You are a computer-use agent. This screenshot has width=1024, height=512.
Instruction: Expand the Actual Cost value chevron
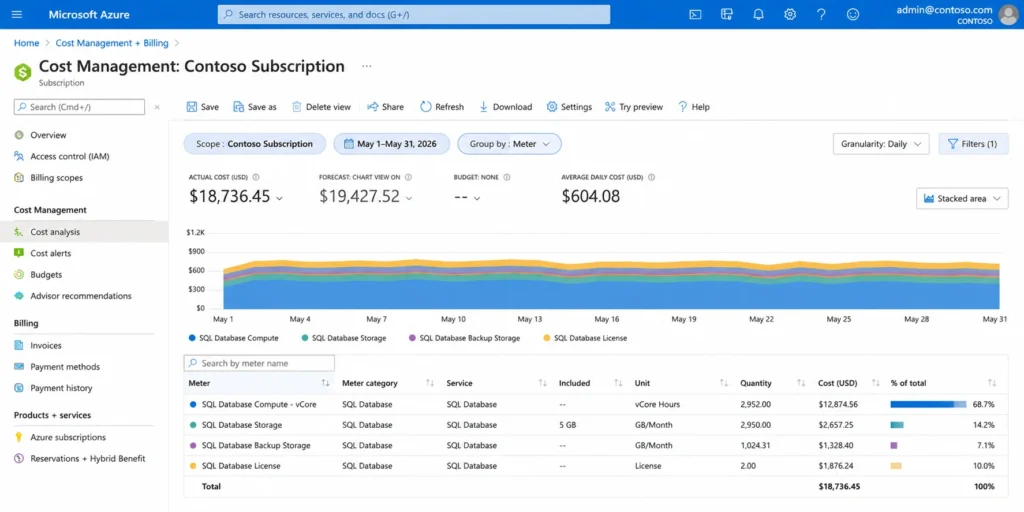pyautogui.click(x=280, y=198)
